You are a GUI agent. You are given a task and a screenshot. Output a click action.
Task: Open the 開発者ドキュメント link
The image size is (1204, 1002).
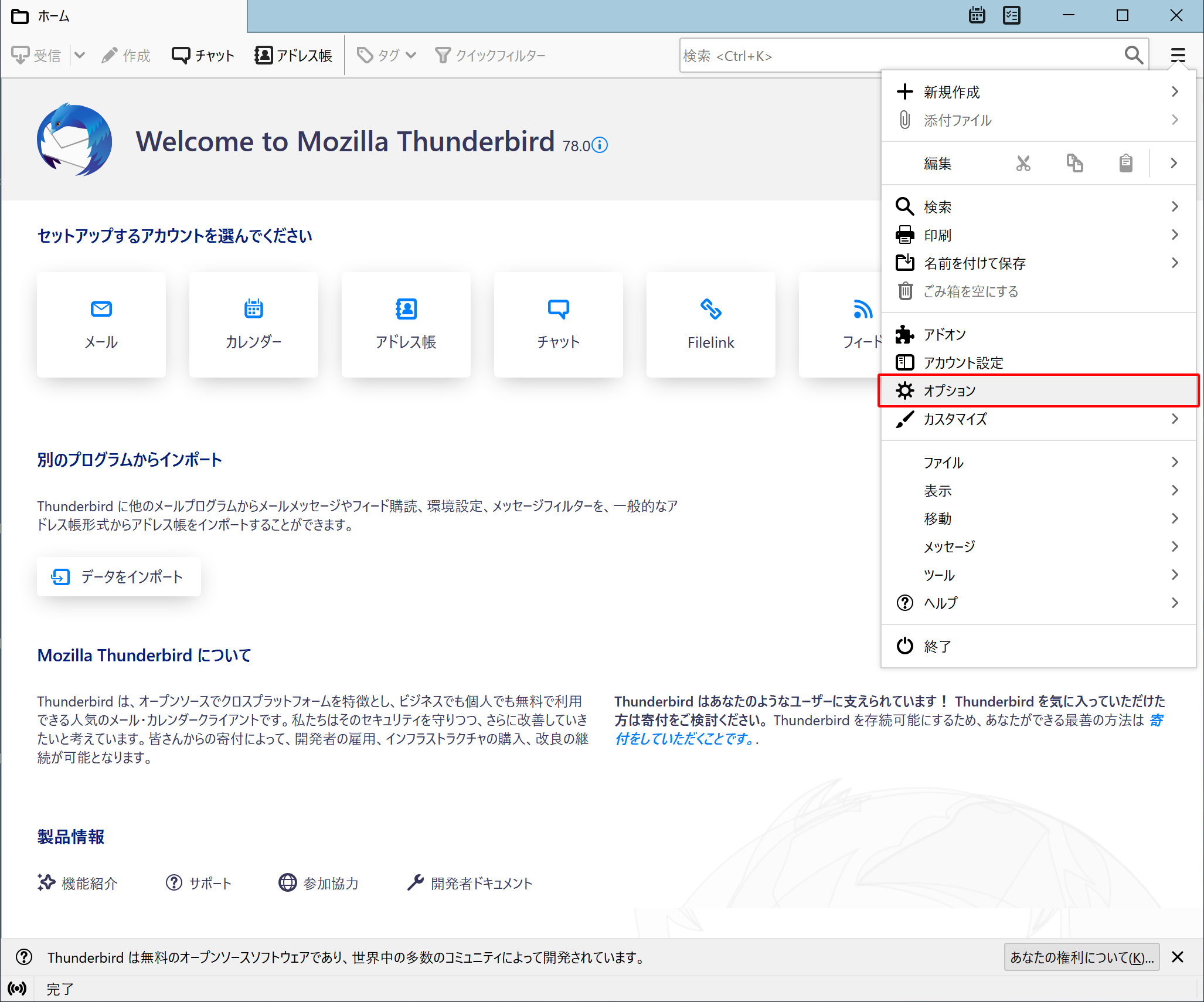pos(470,883)
